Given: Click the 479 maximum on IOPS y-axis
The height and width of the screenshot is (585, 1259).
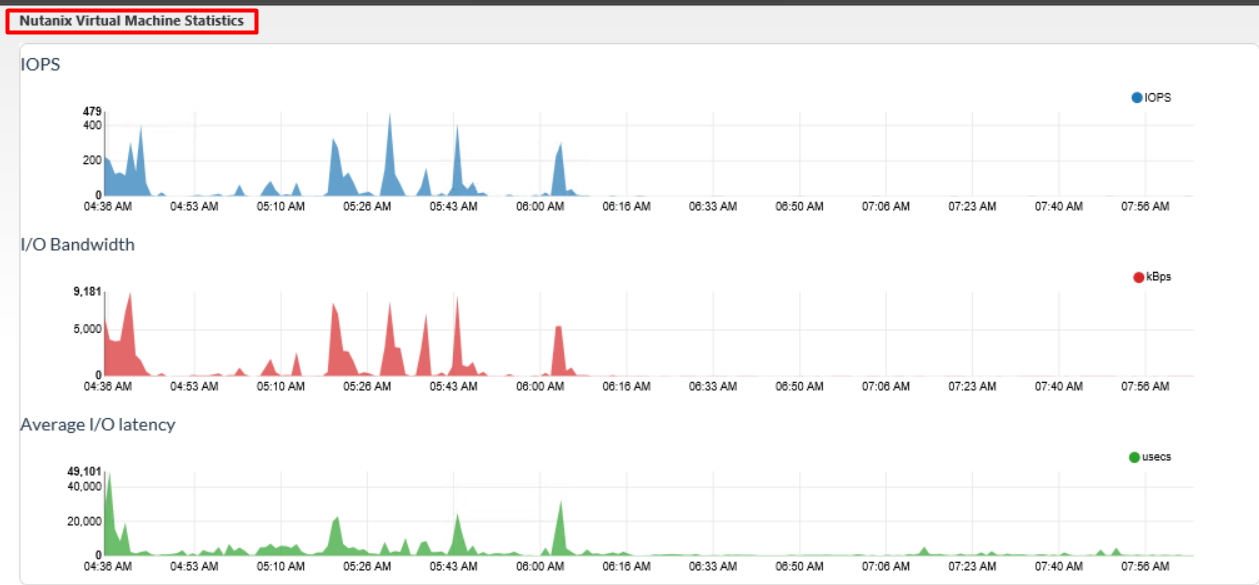Looking at the screenshot, I should click(92, 111).
